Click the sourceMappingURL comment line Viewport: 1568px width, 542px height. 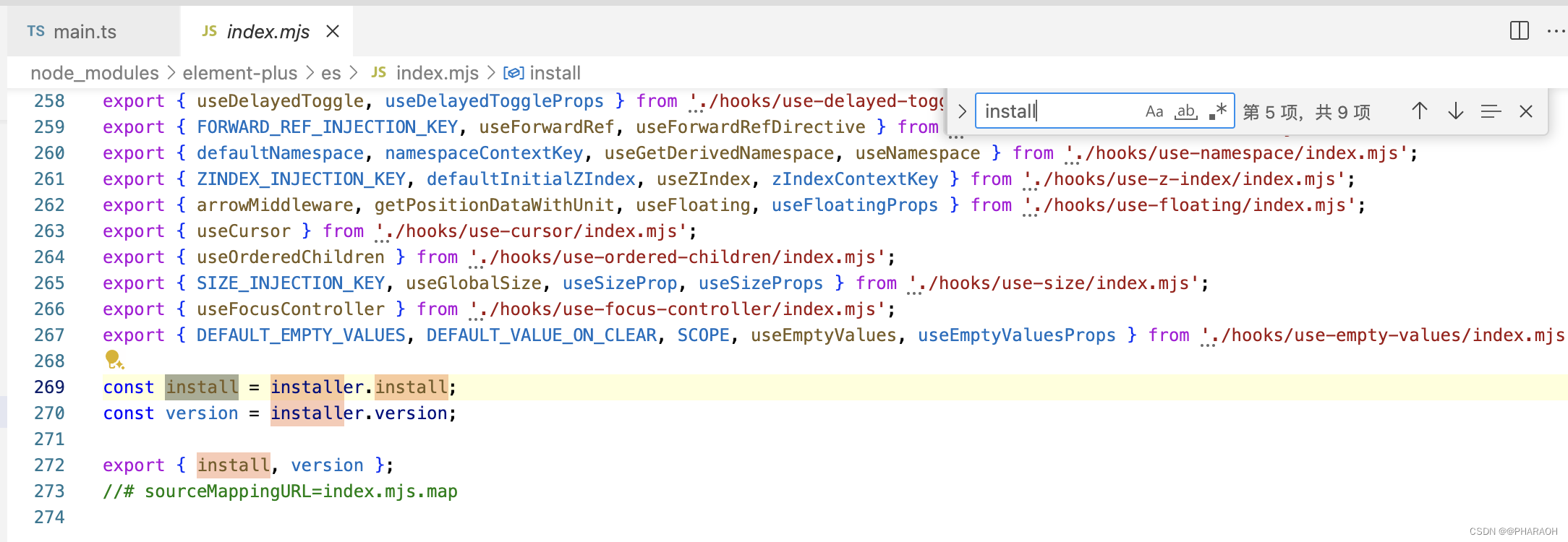pyautogui.click(x=280, y=491)
